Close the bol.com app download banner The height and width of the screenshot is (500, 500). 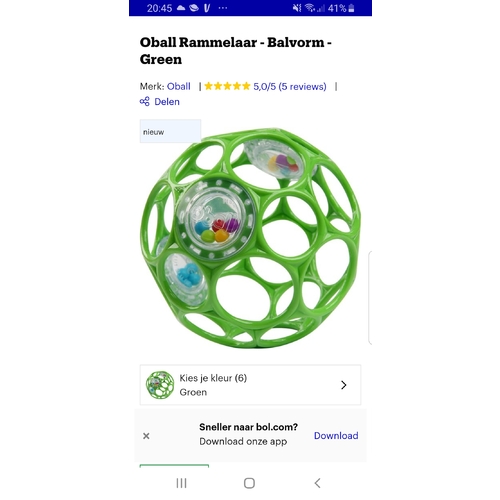tap(146, 436)
